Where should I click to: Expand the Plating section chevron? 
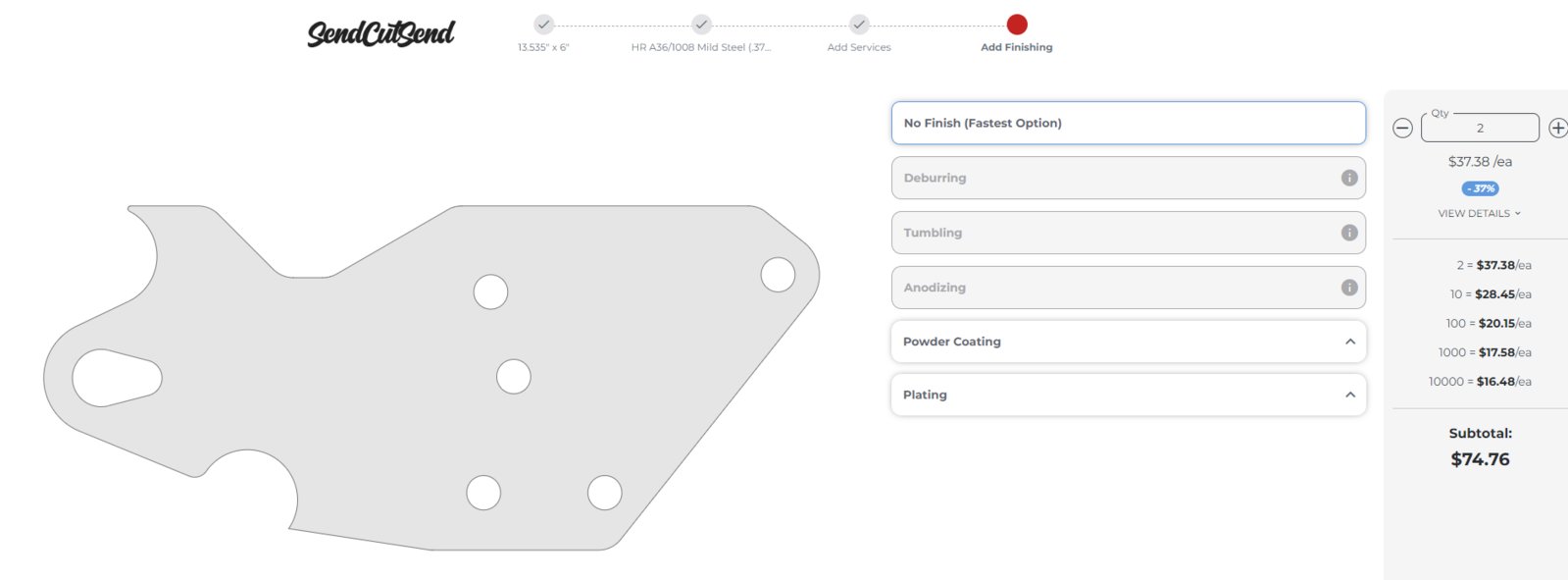point(1350,395)
